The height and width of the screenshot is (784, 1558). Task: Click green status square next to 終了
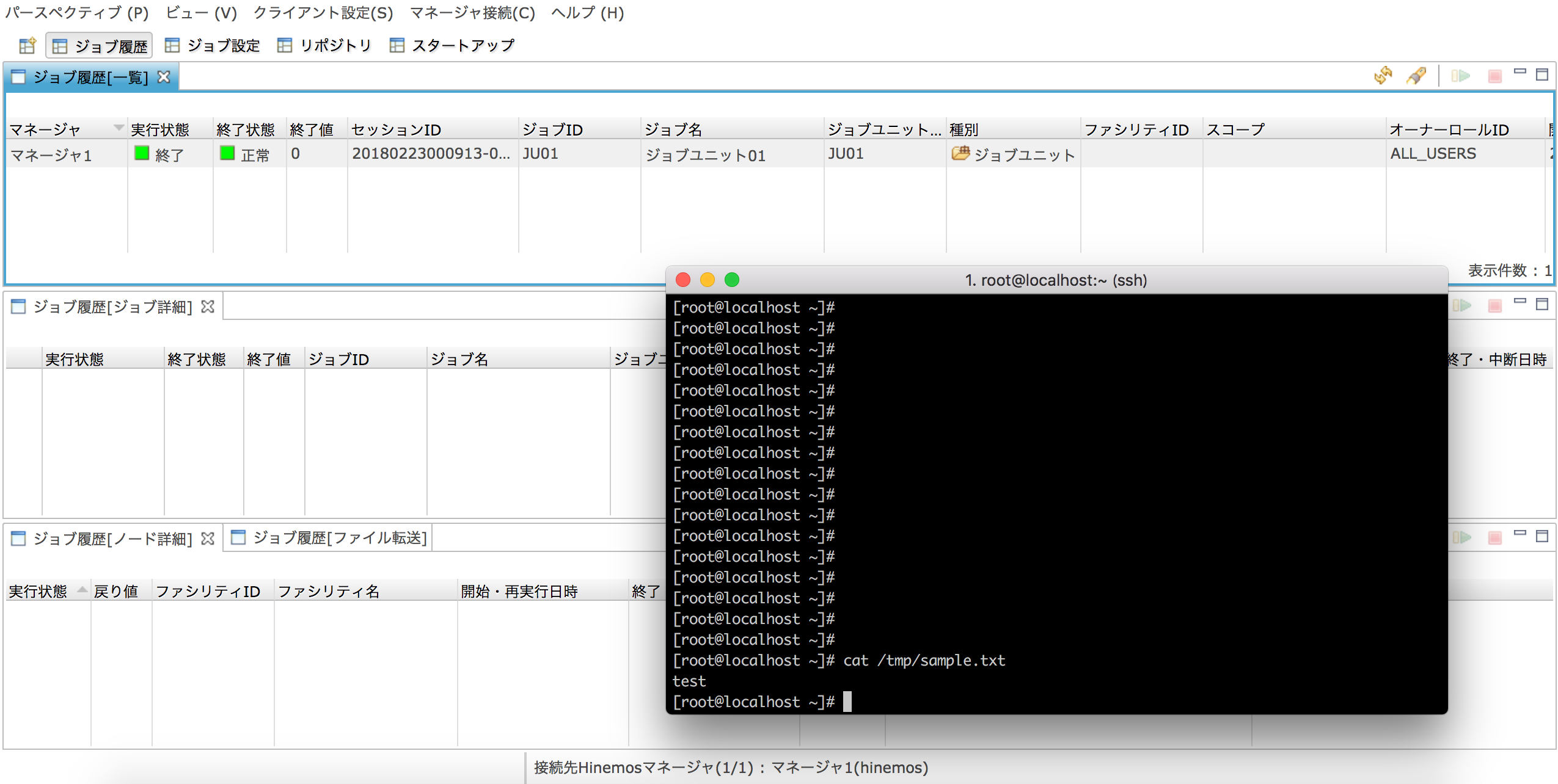142,153
